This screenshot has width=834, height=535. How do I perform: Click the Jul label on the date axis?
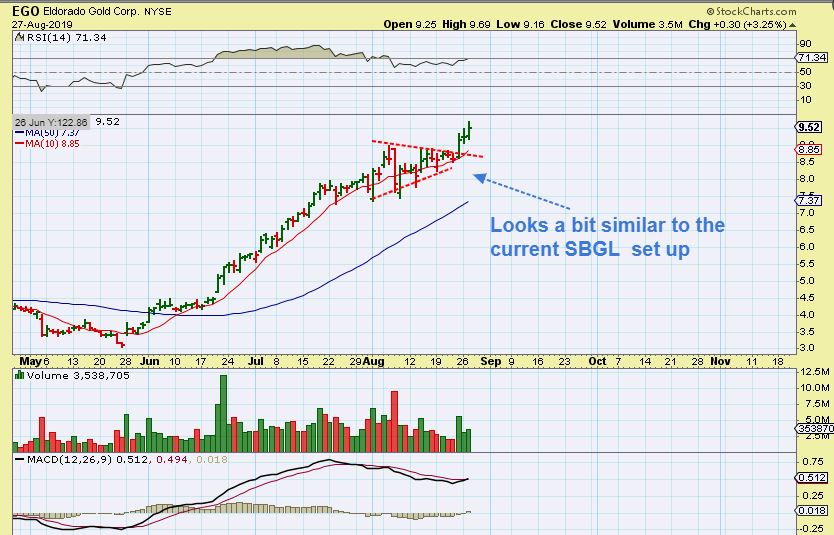[x=256, y=361]
